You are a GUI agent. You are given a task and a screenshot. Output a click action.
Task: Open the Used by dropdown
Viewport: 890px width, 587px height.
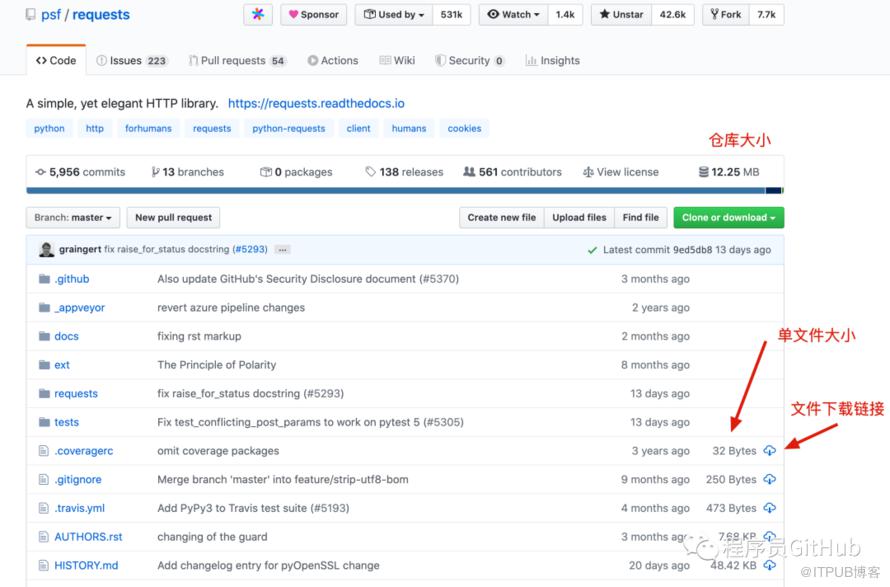coord(394,15)
